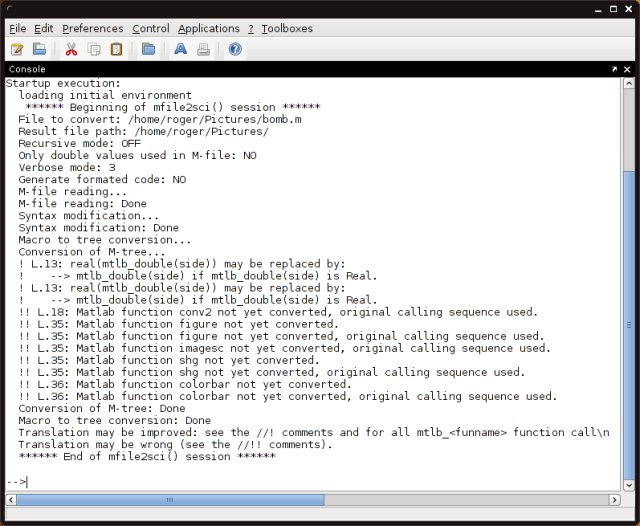Screen dimensions: 640x526
Task: Click the Open file toolbar icon
Action: (39, 49)
